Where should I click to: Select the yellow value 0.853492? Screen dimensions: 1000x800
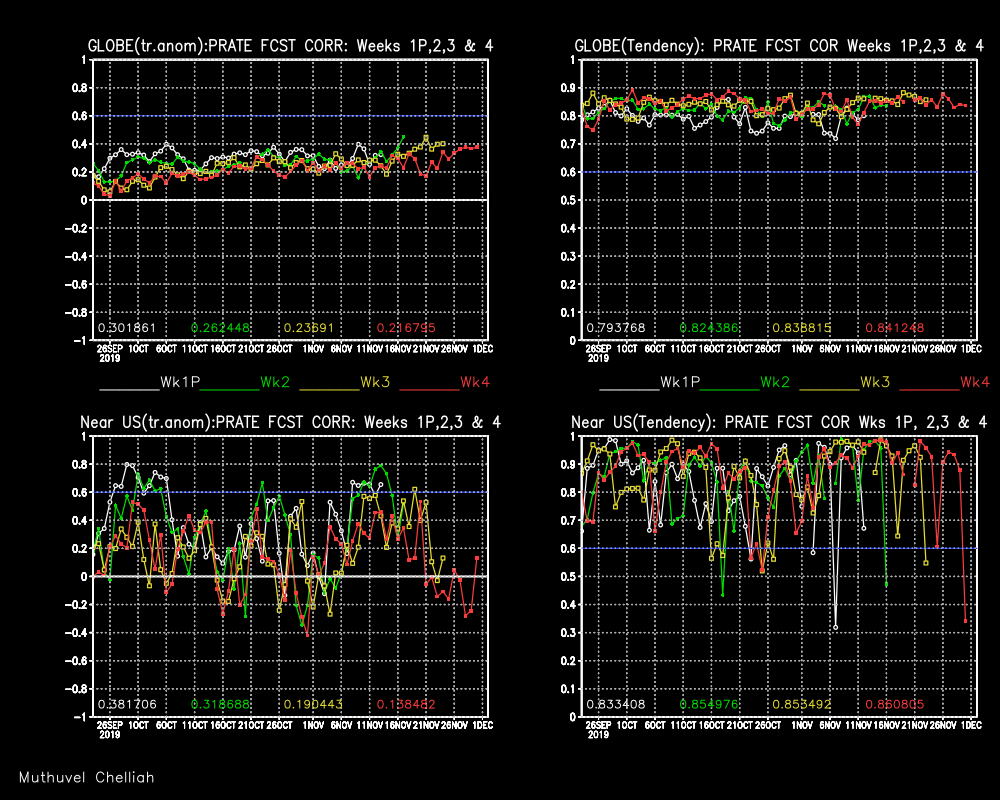[x=802, y=704]
